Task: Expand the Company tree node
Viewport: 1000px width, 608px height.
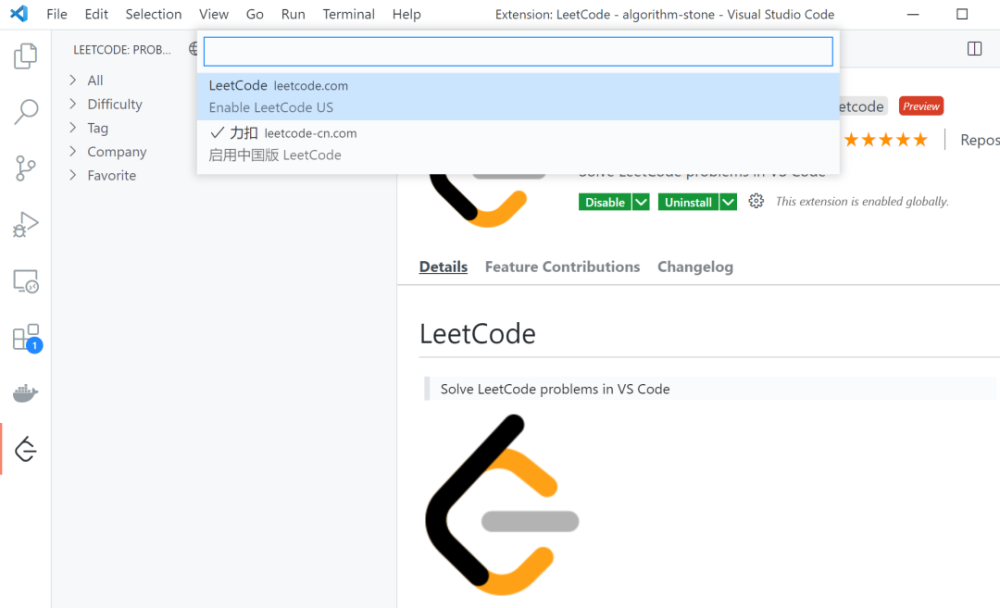Action: (x=117, y=152)
